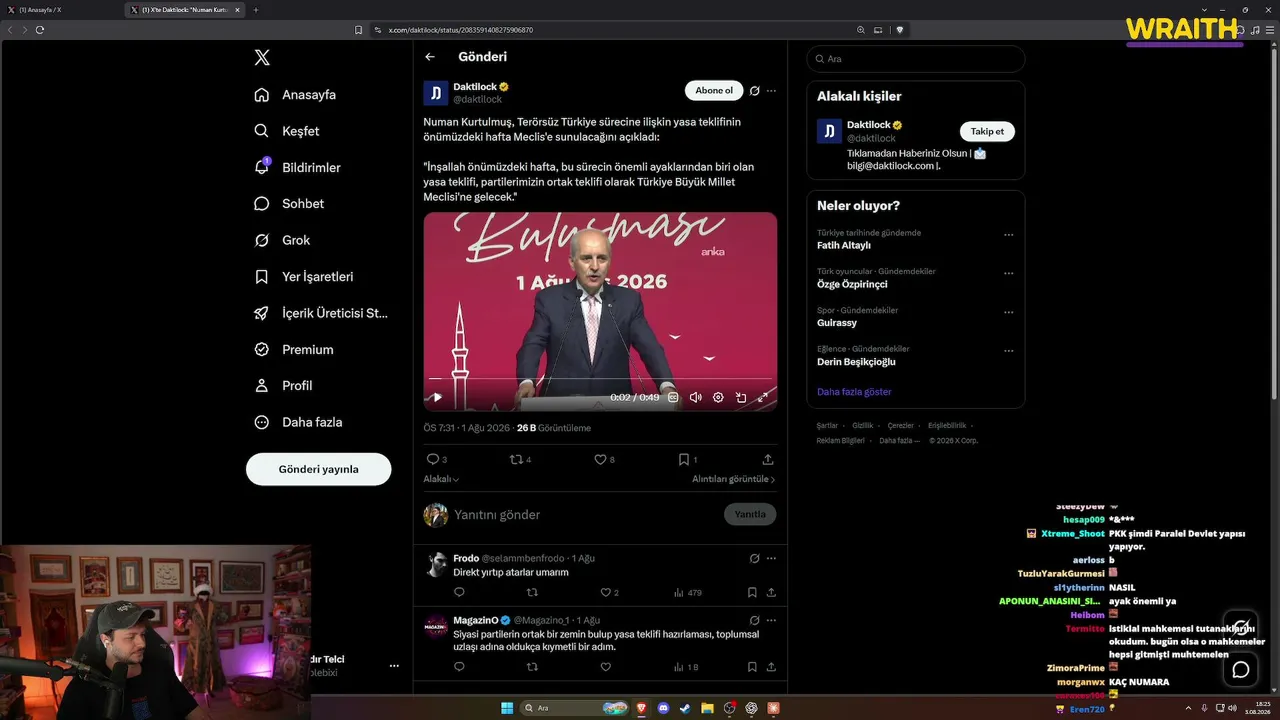The image size is (1280, 720).
Task: Open more options on Frodo's reply
Action: [771, 558]
